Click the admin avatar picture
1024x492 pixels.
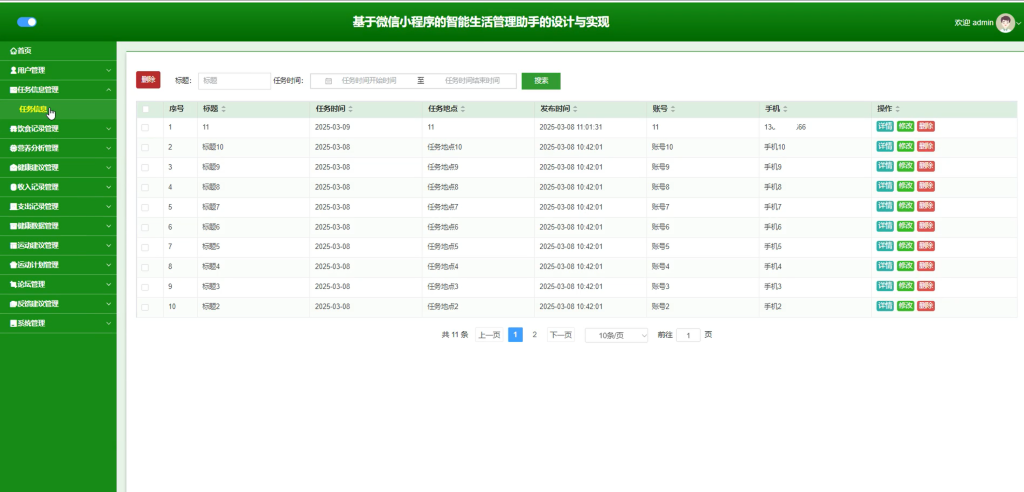click(1005, 23)
